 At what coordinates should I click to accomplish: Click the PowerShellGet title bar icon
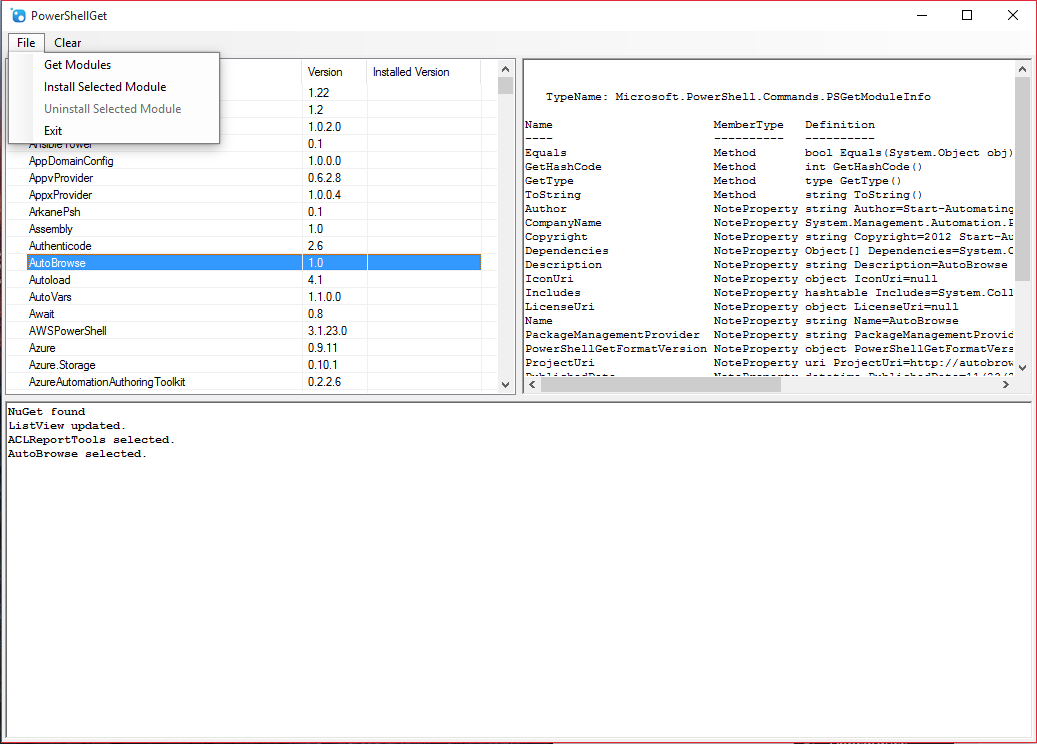pyautogui.click(x=19, y=15)
